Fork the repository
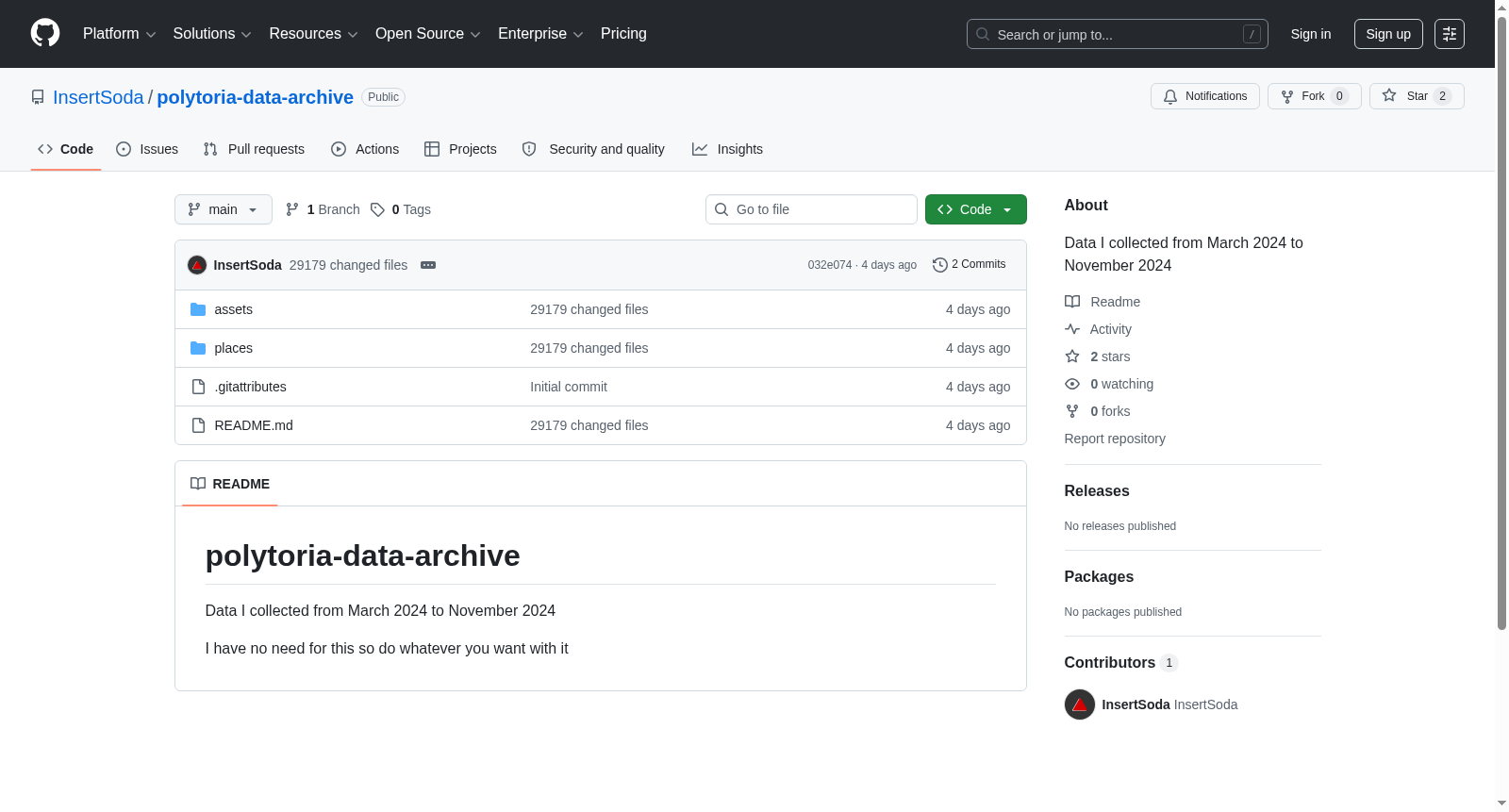The width and height of the screenshot is (1509, 812). (x=1315, y=96)
